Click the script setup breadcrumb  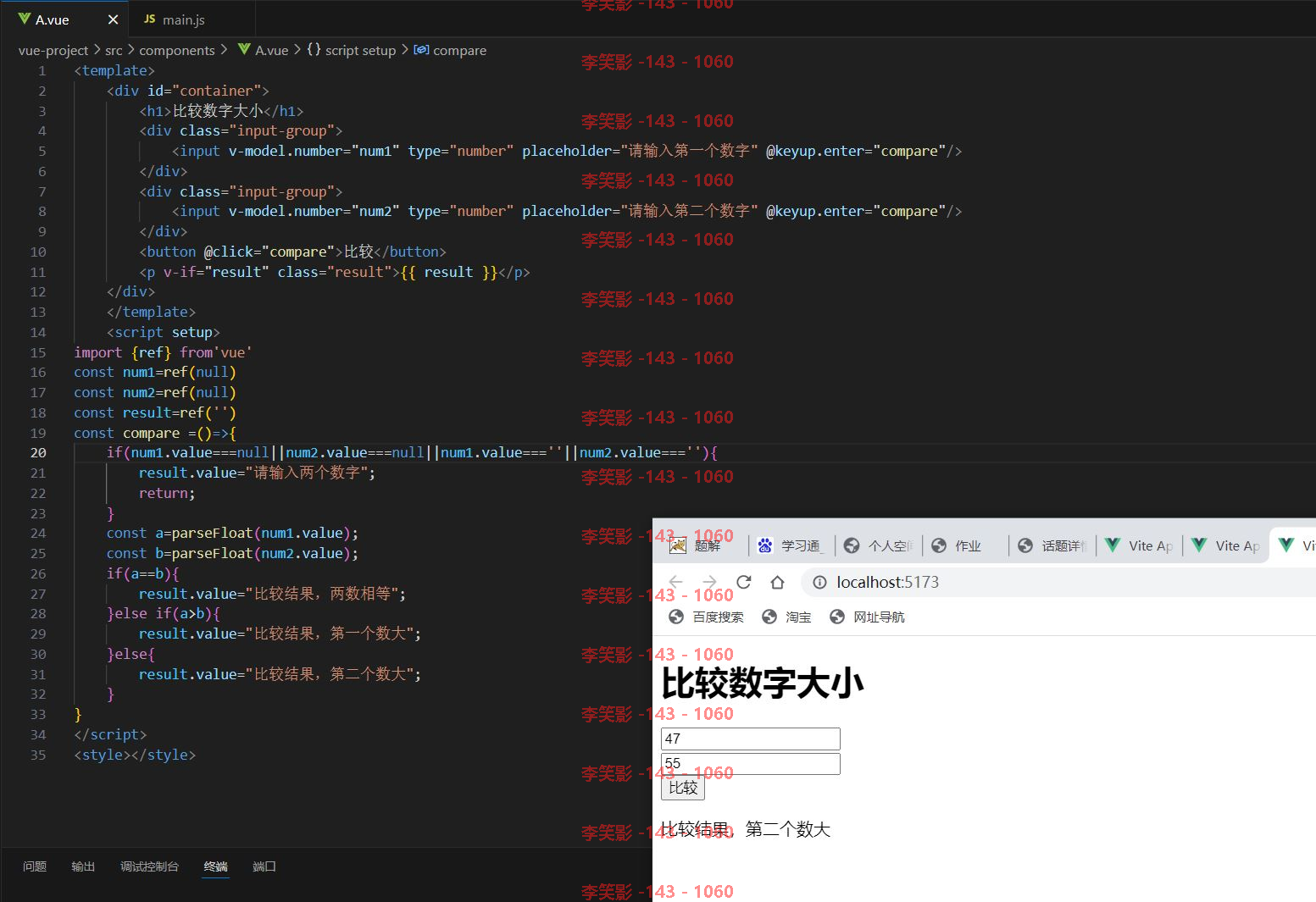(352, 50)
